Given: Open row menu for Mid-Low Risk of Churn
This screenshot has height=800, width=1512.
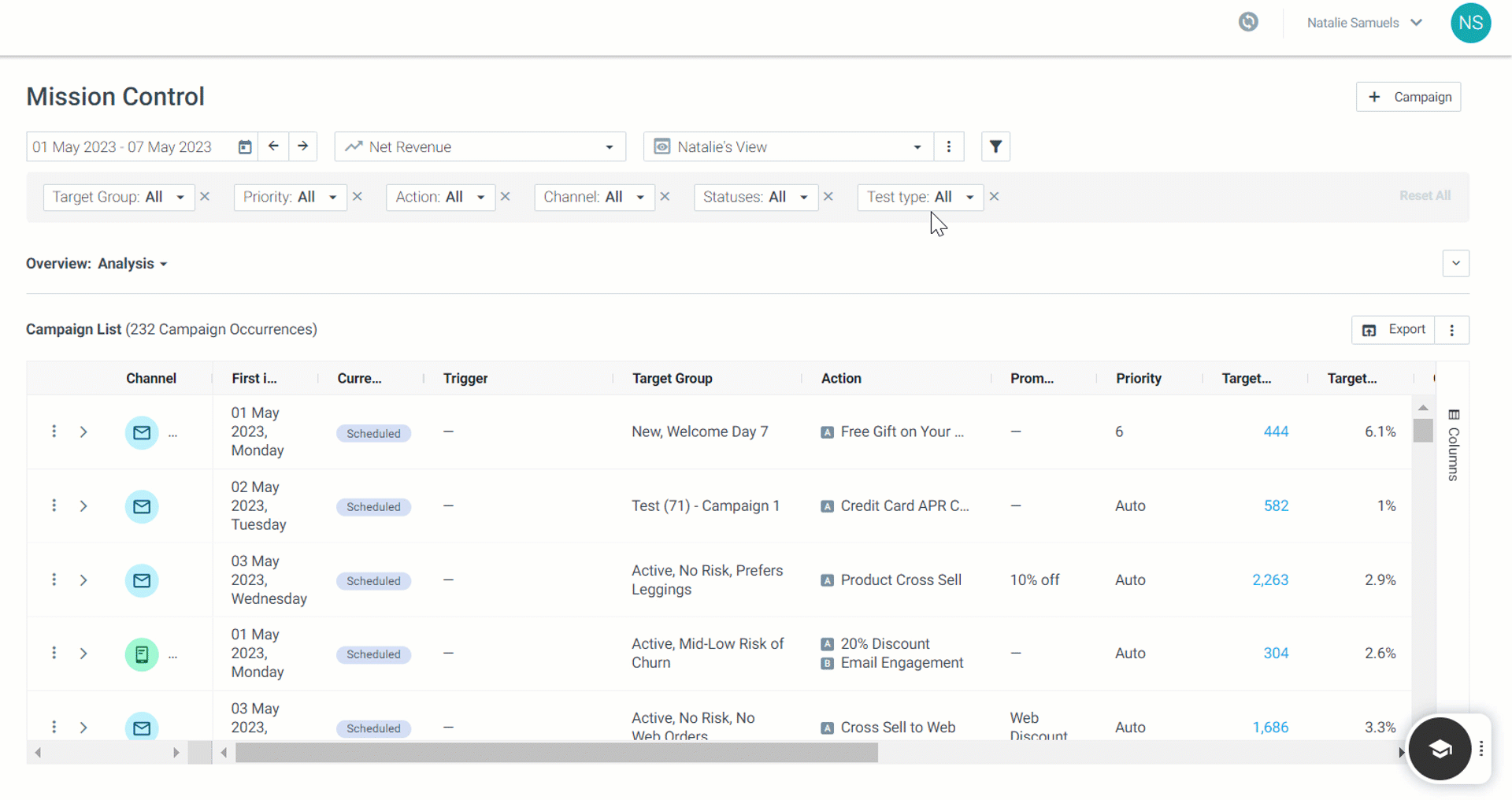Looking at the screenshot, I should tap(54, 654).
